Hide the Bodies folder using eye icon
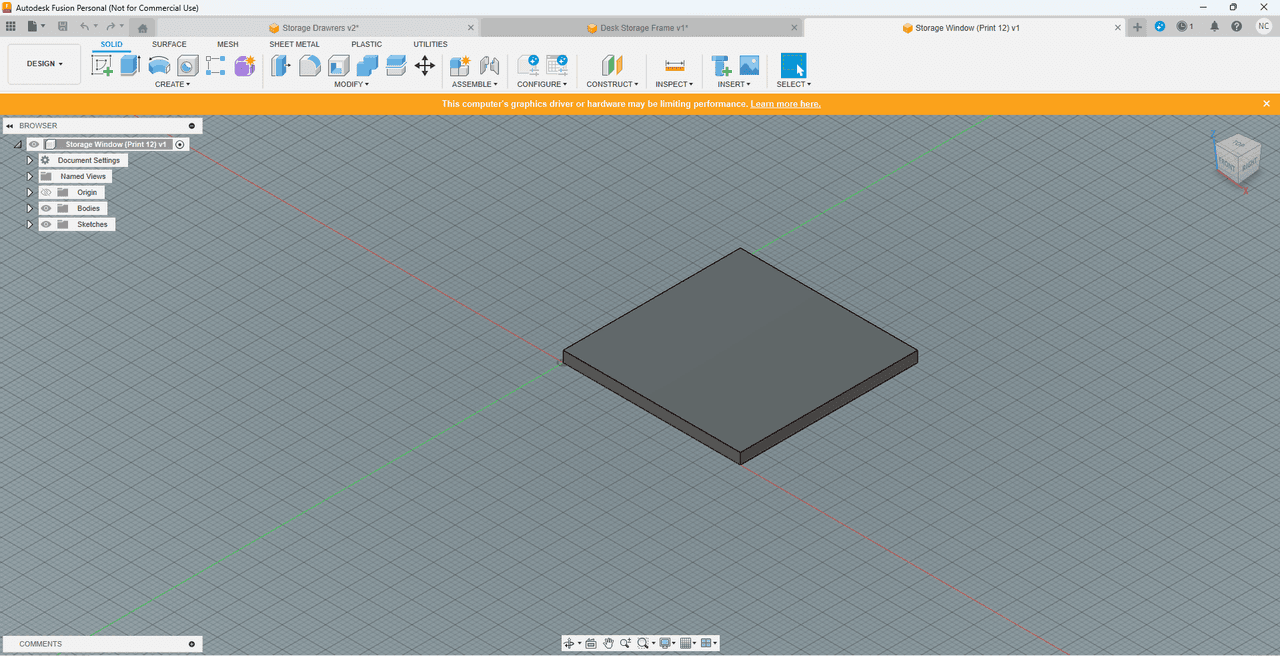Viewport: 1280px width, 656px height. 46,208
